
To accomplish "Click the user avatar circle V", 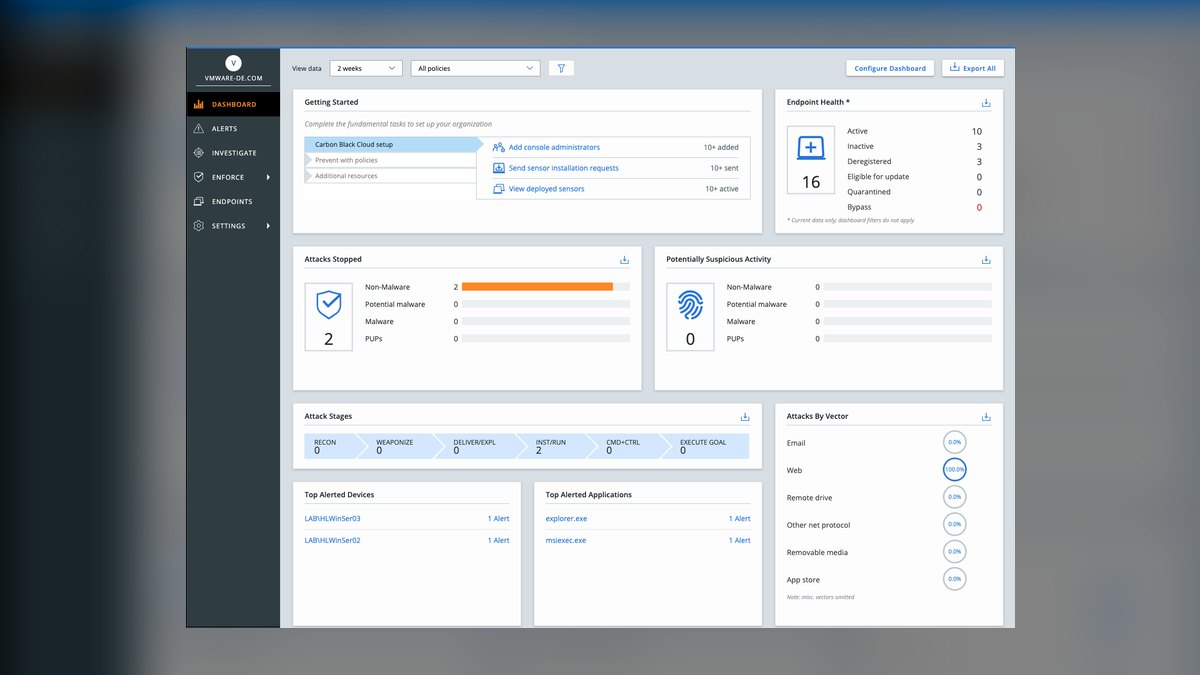I will point(234,63).
